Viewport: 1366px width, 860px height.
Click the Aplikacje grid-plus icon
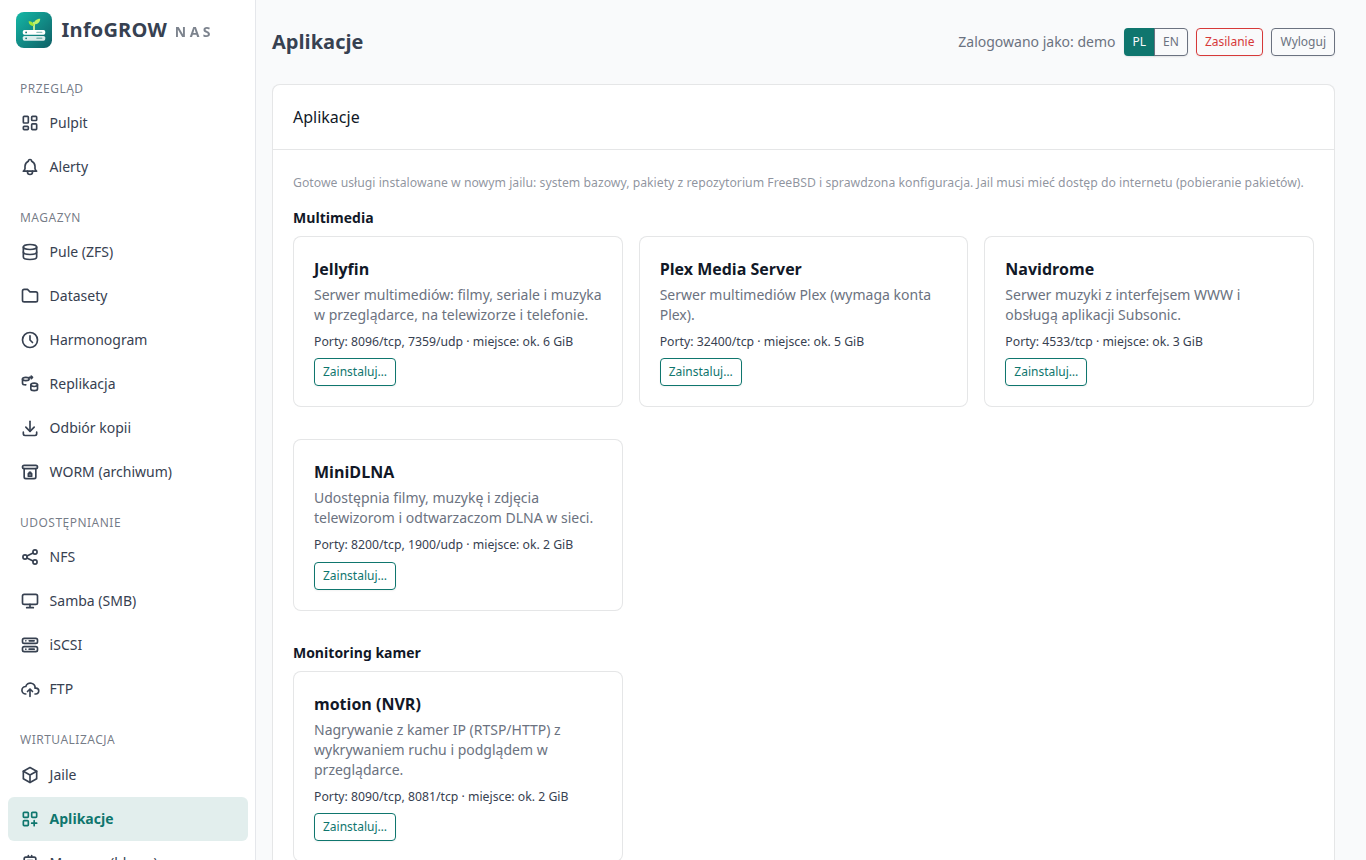pyautogui.click(x=30, y=819)
